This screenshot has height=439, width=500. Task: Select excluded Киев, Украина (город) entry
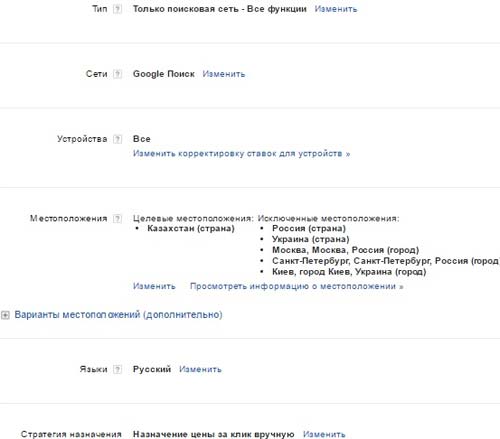coord(349,272)
